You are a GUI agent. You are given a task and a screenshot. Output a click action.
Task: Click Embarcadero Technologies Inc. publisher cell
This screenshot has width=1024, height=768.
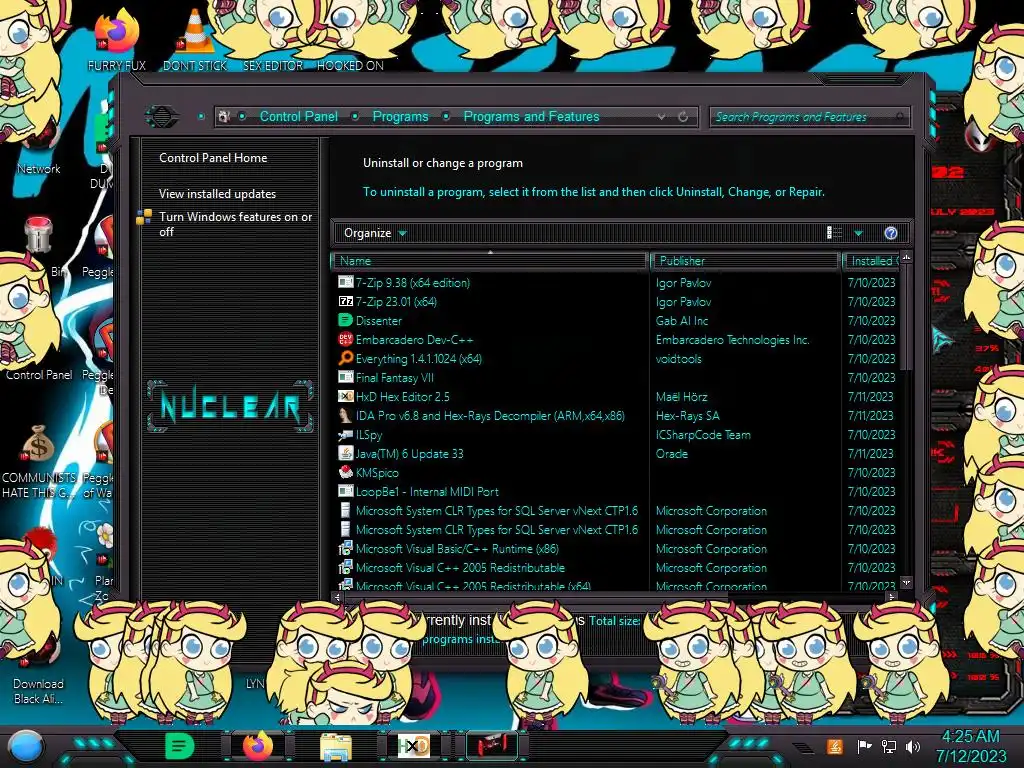732,340
